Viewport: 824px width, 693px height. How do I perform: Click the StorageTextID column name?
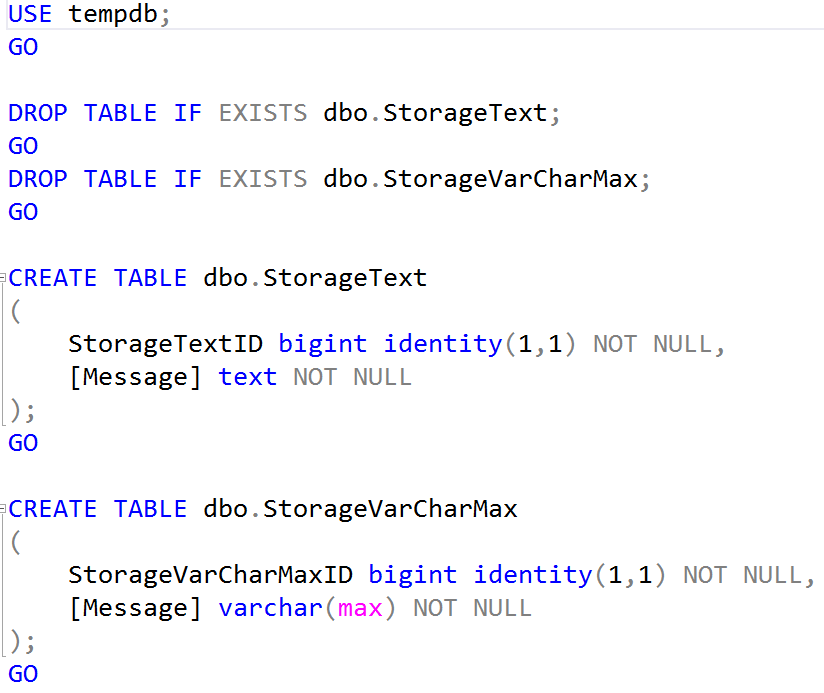[166, 344]
